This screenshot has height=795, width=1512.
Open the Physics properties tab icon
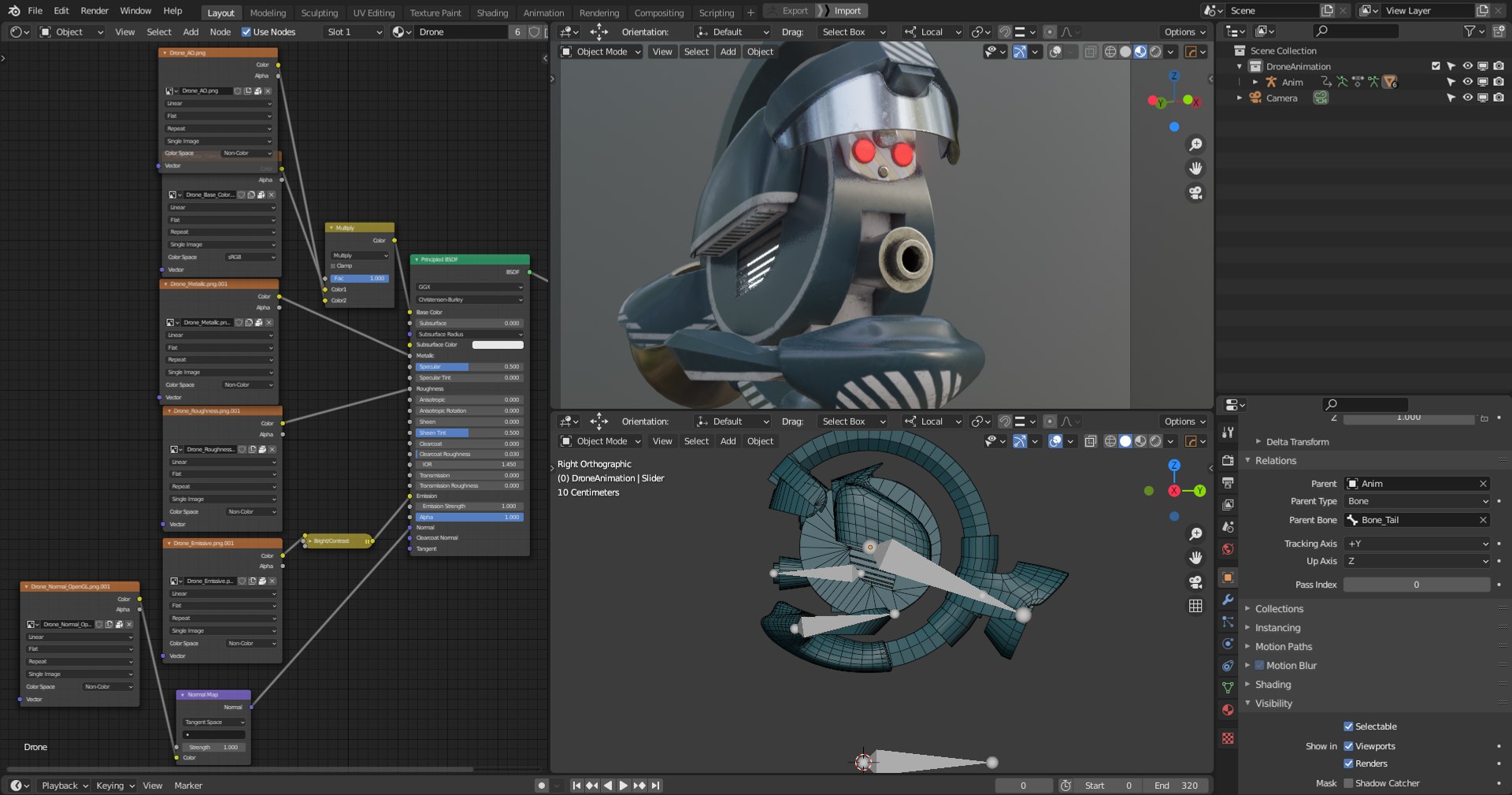coord(1228,644)
